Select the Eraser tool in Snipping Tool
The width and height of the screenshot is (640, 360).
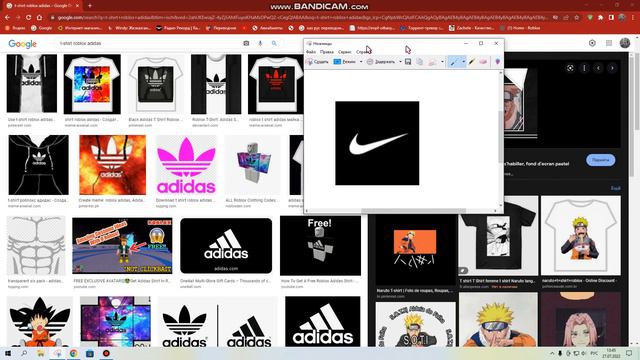[x=483, y=62]
